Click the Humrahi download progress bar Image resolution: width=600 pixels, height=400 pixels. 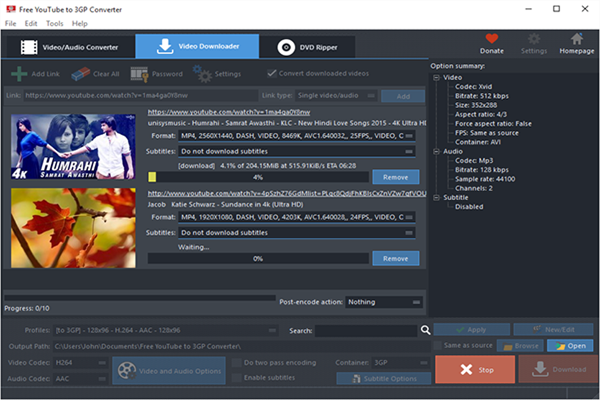pos(257,176)
